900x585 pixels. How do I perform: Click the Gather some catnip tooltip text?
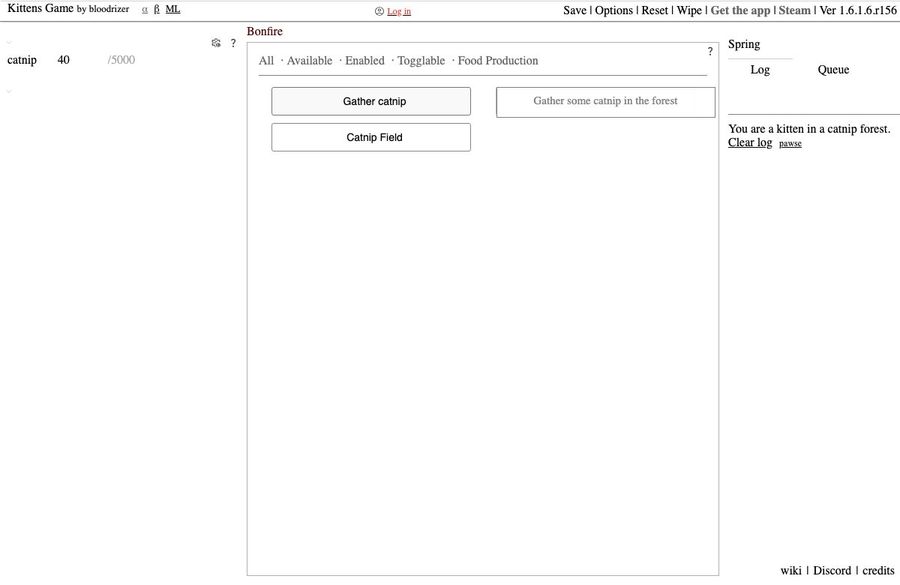pyautogui.click(x=606, y=101)
